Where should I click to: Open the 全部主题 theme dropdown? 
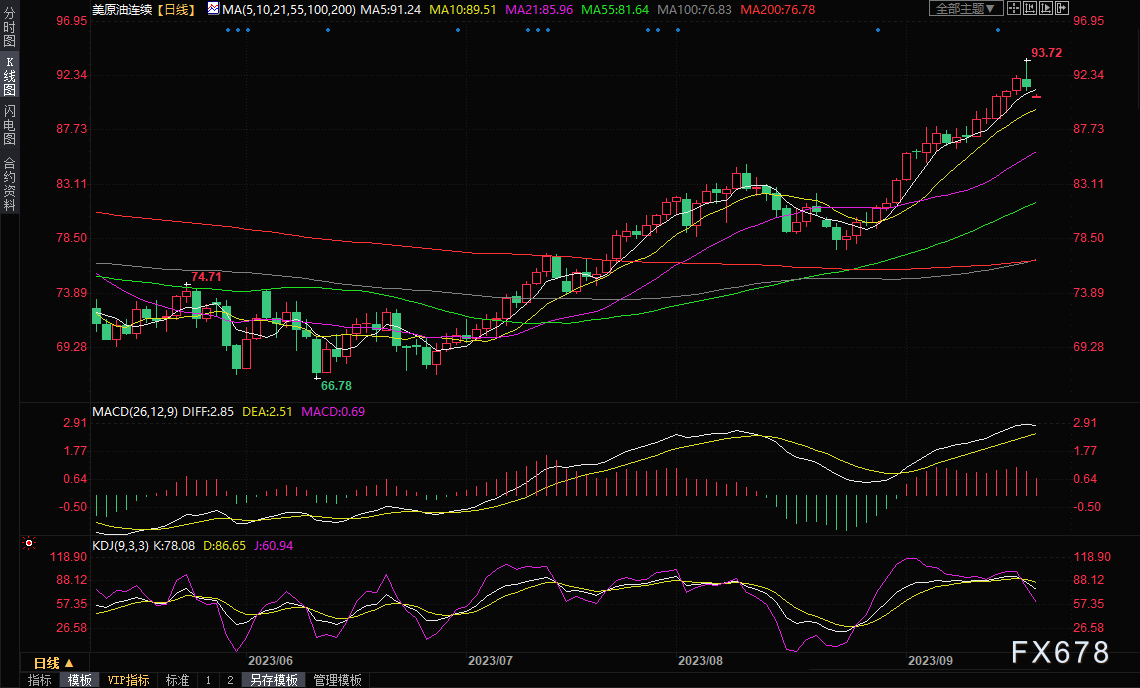(965, 8)
